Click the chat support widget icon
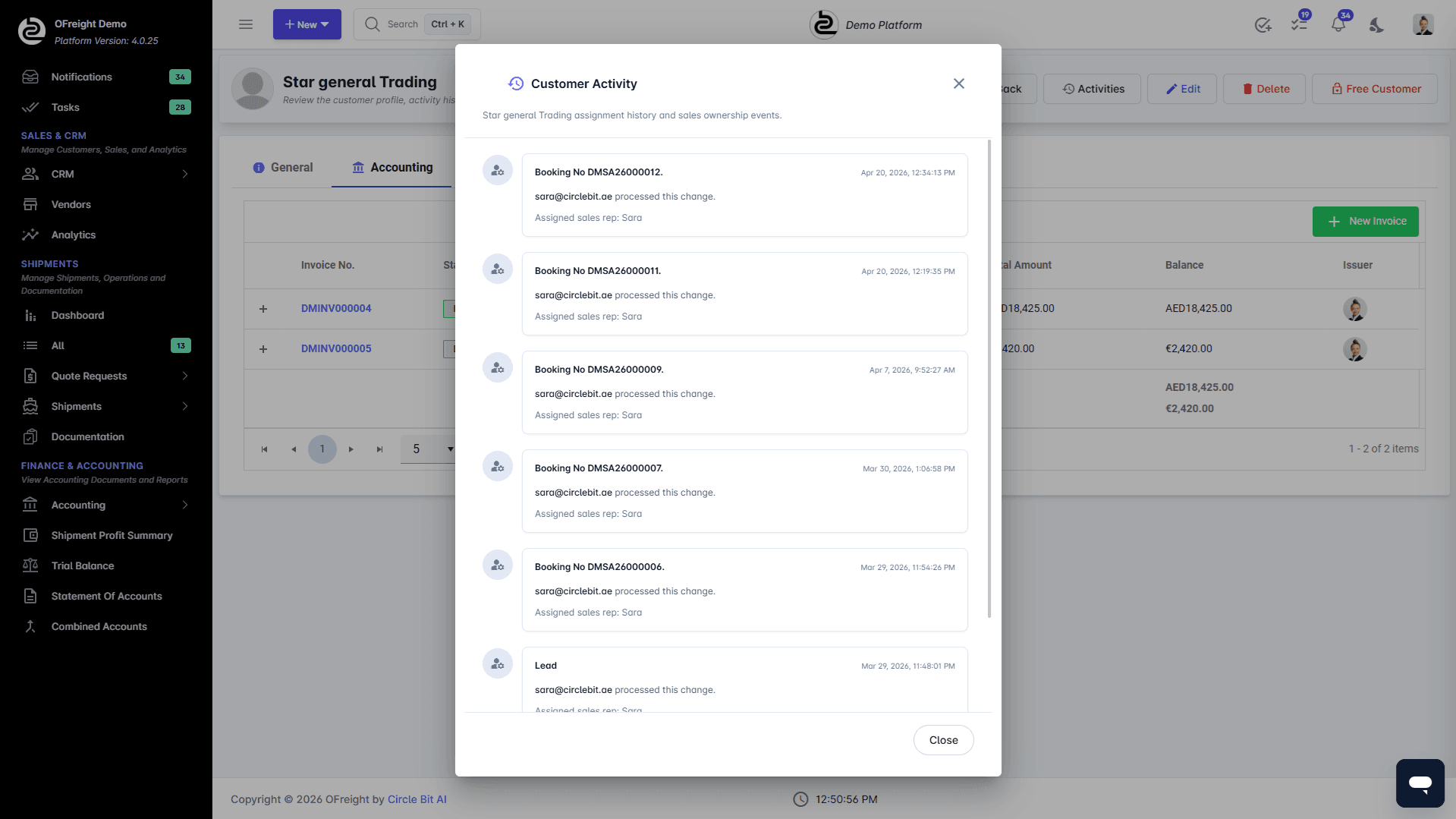Screen dimensions: 1456x819 pos(1420,783)
